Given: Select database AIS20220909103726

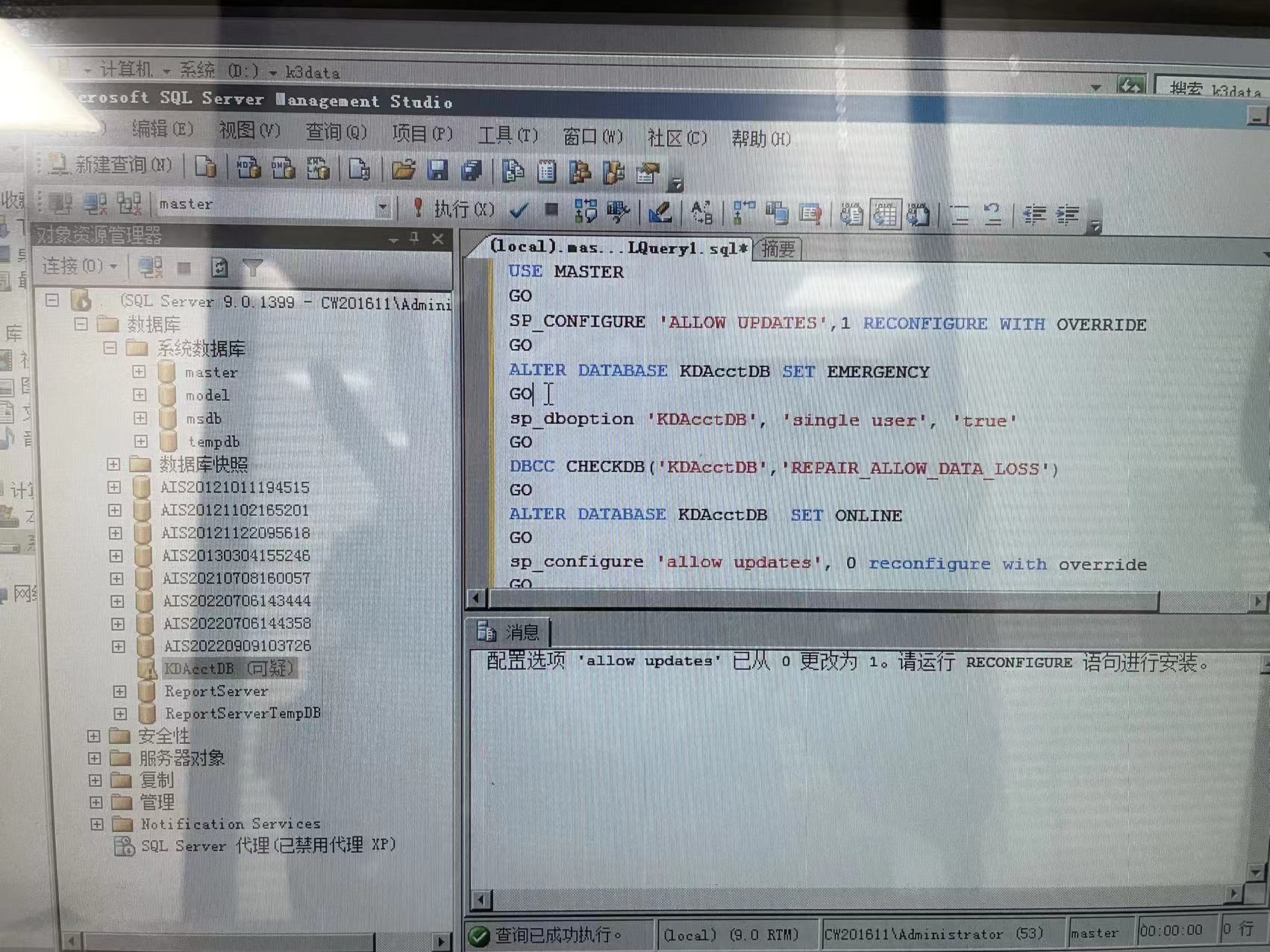Looking at the screenshot, I should [x=237, y=646].
